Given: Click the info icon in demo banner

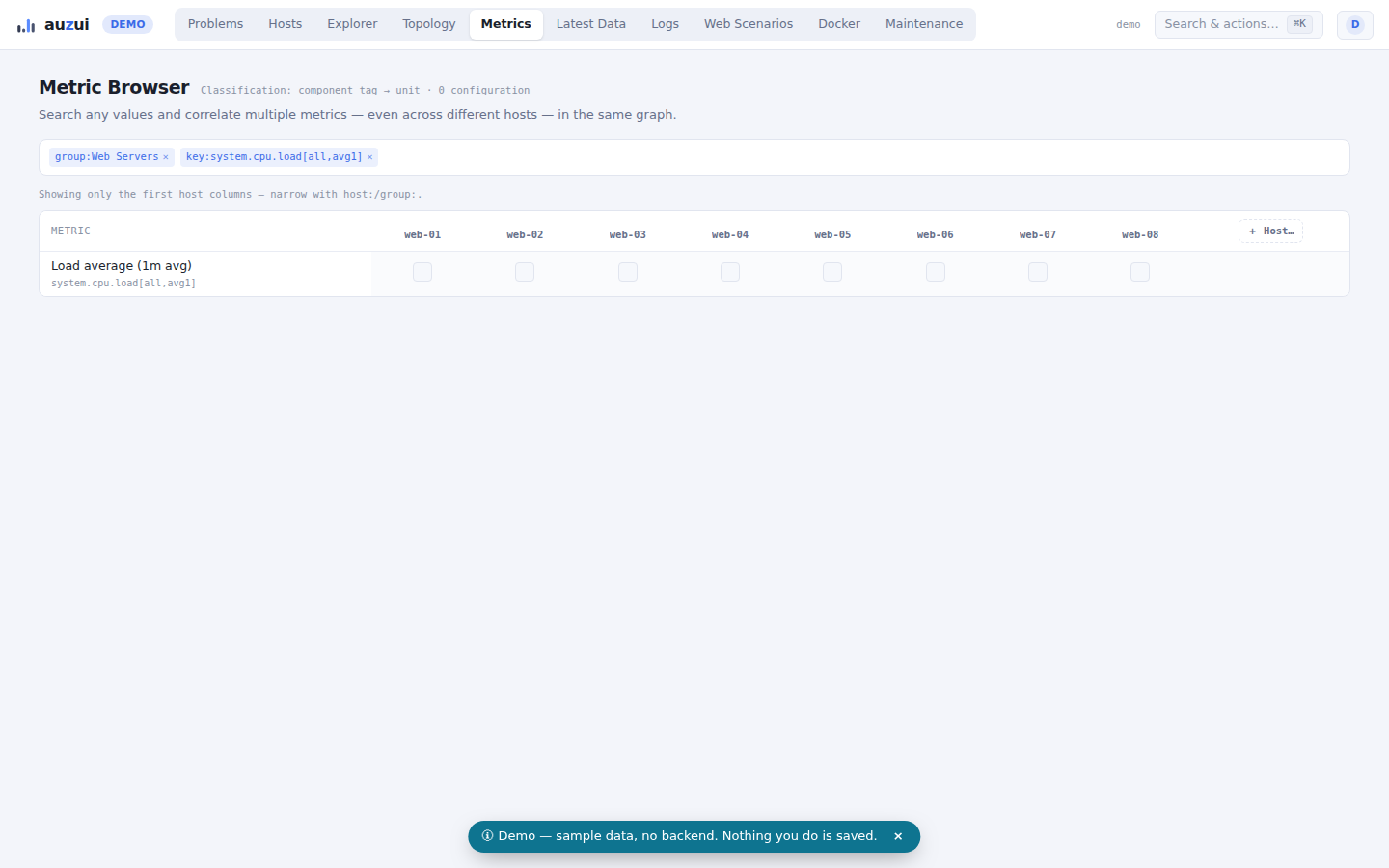Looking at the screenshot, I should click(x=487, y=836).
